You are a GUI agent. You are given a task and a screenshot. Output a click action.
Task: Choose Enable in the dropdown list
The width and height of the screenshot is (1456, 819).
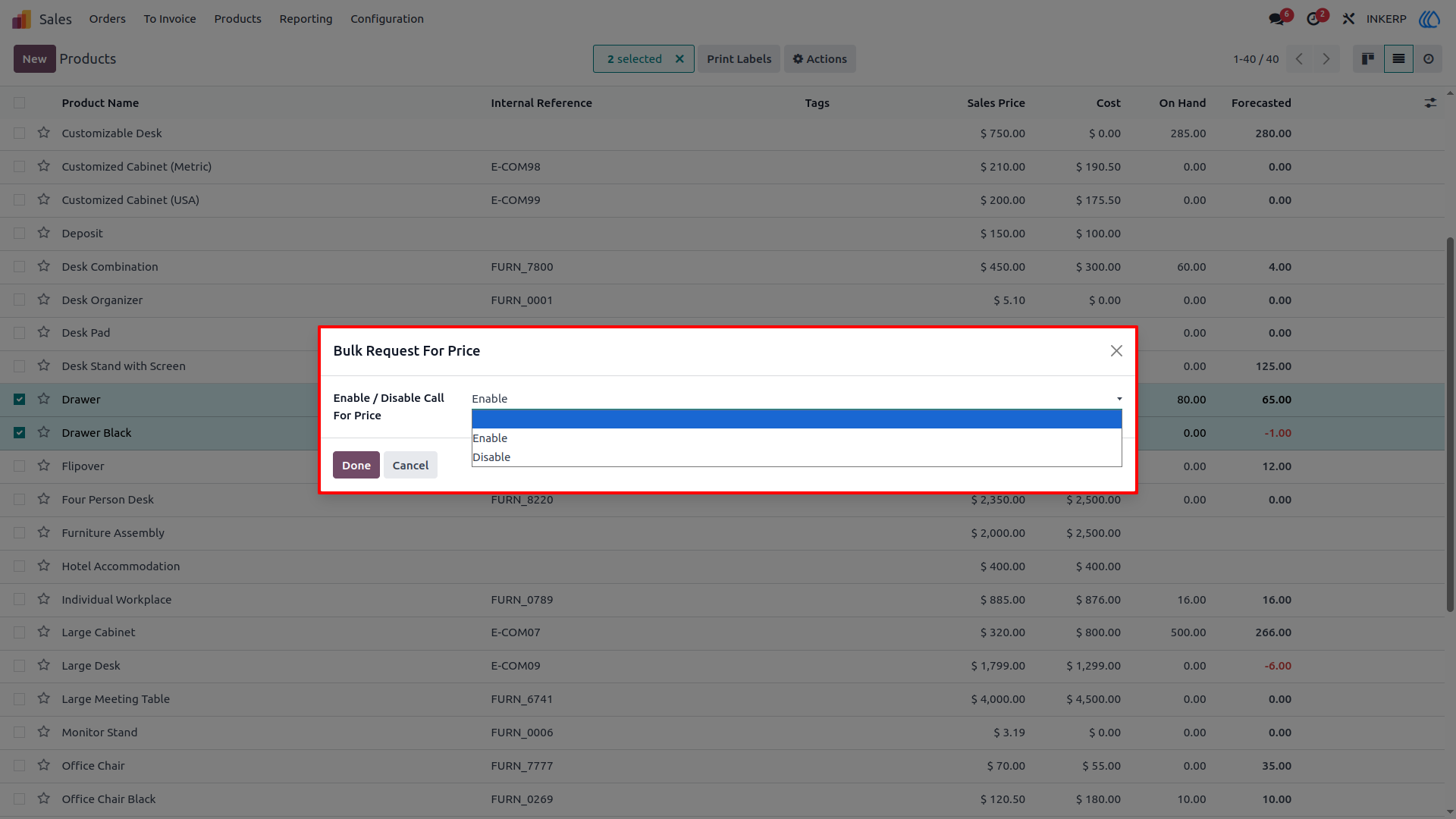796,438
